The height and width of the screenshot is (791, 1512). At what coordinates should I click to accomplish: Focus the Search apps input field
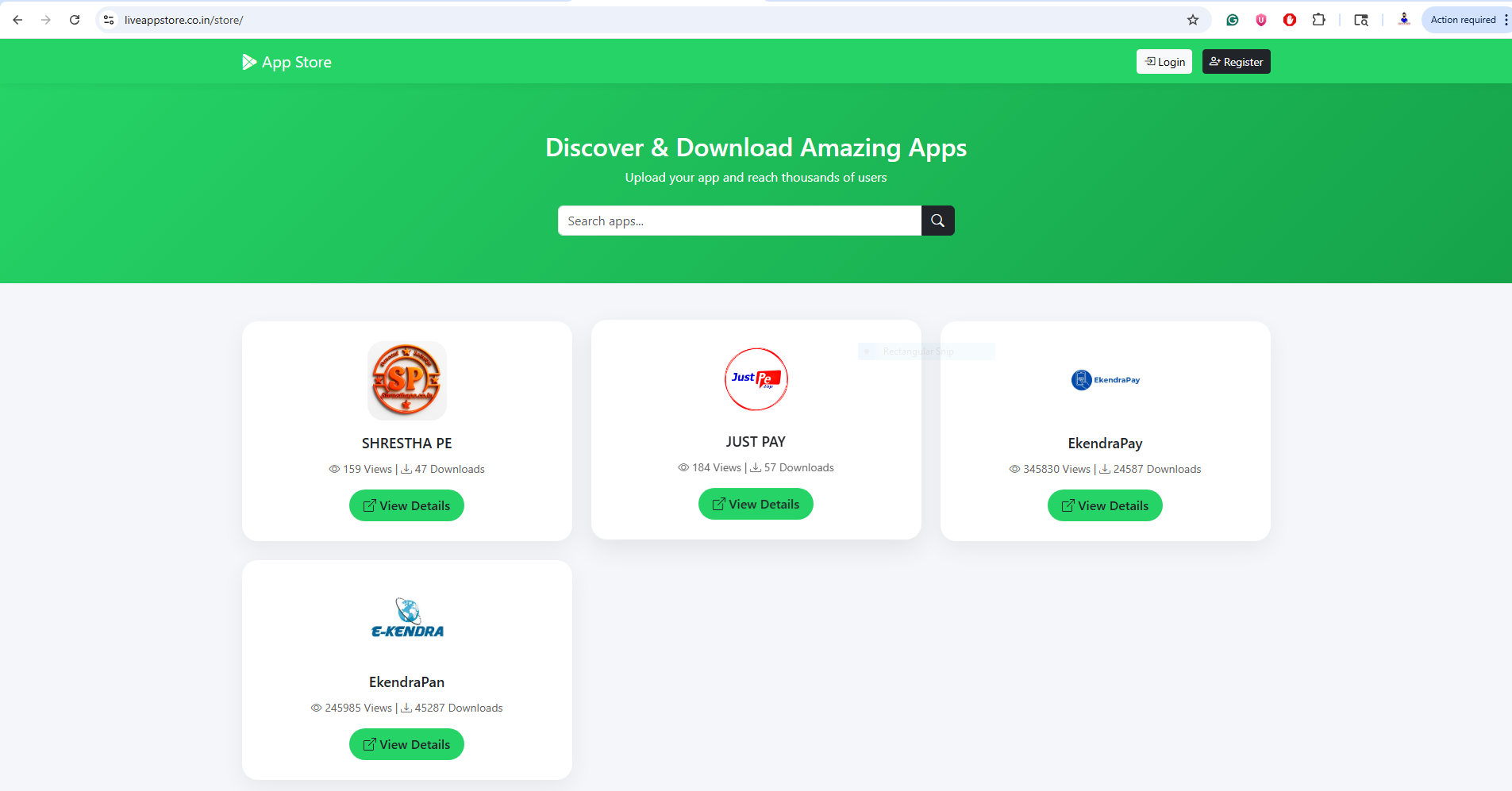739,221
